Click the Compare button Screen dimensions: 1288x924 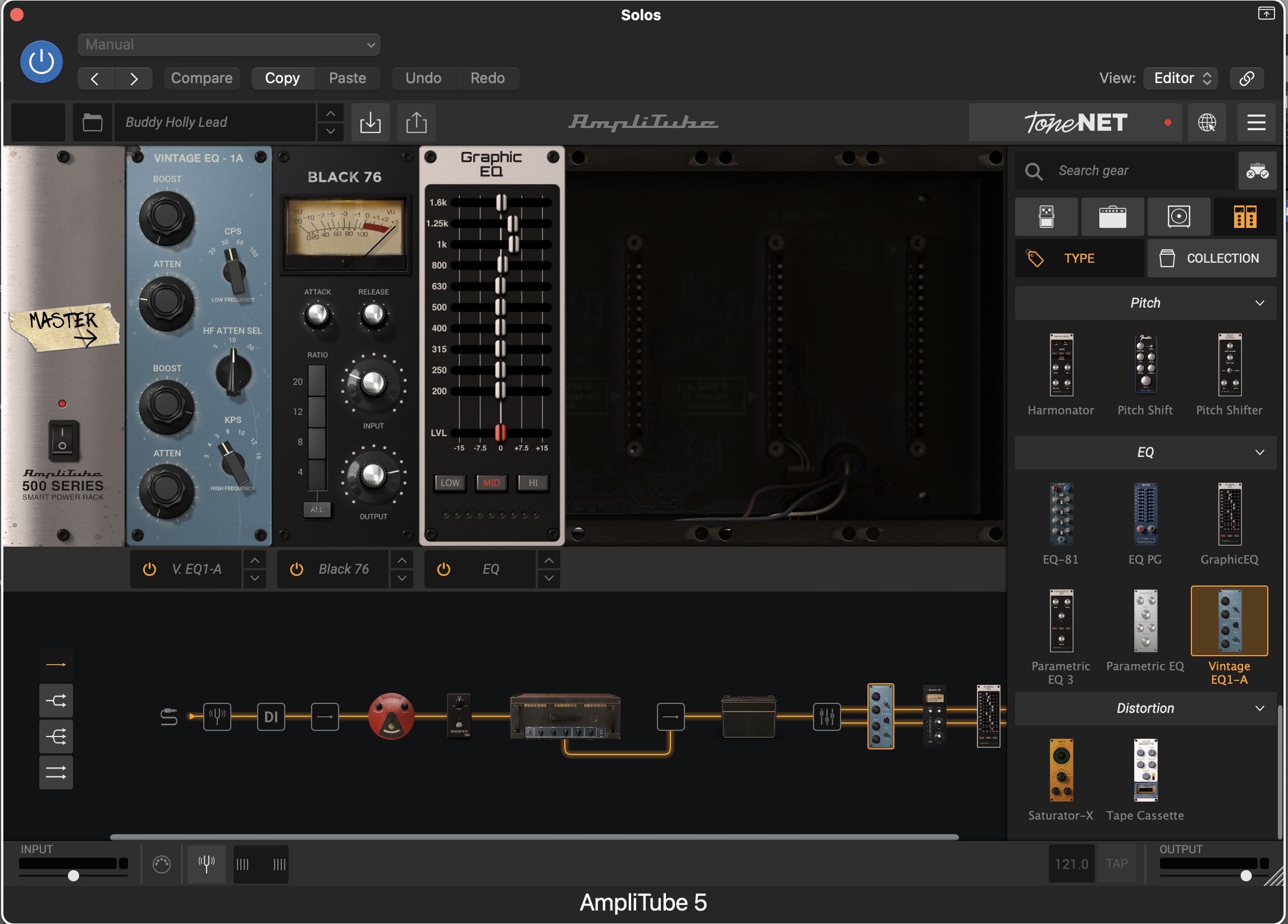coord(202,78)
